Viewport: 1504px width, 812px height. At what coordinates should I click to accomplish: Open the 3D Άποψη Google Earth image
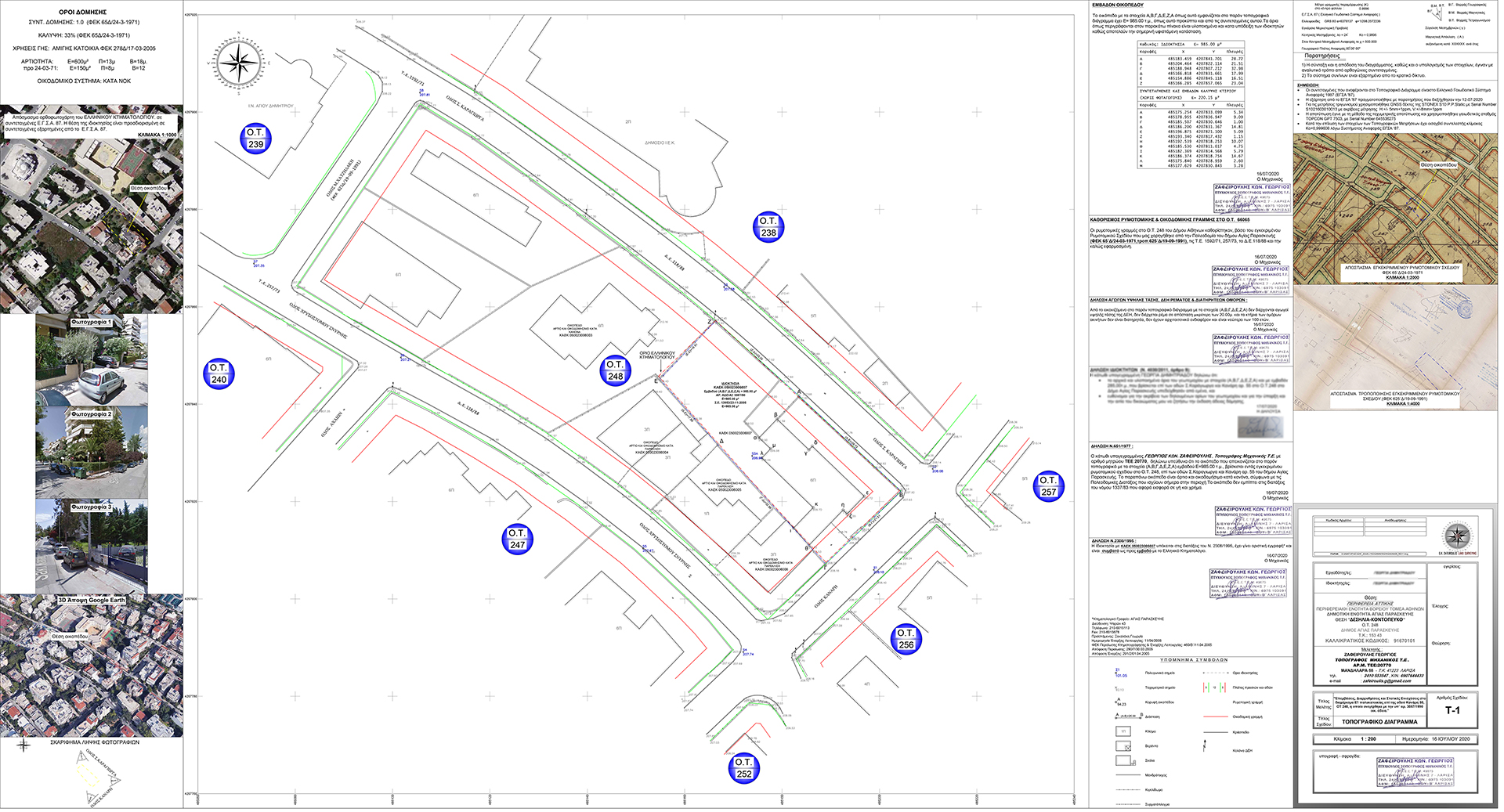click(x=92, y=666)
